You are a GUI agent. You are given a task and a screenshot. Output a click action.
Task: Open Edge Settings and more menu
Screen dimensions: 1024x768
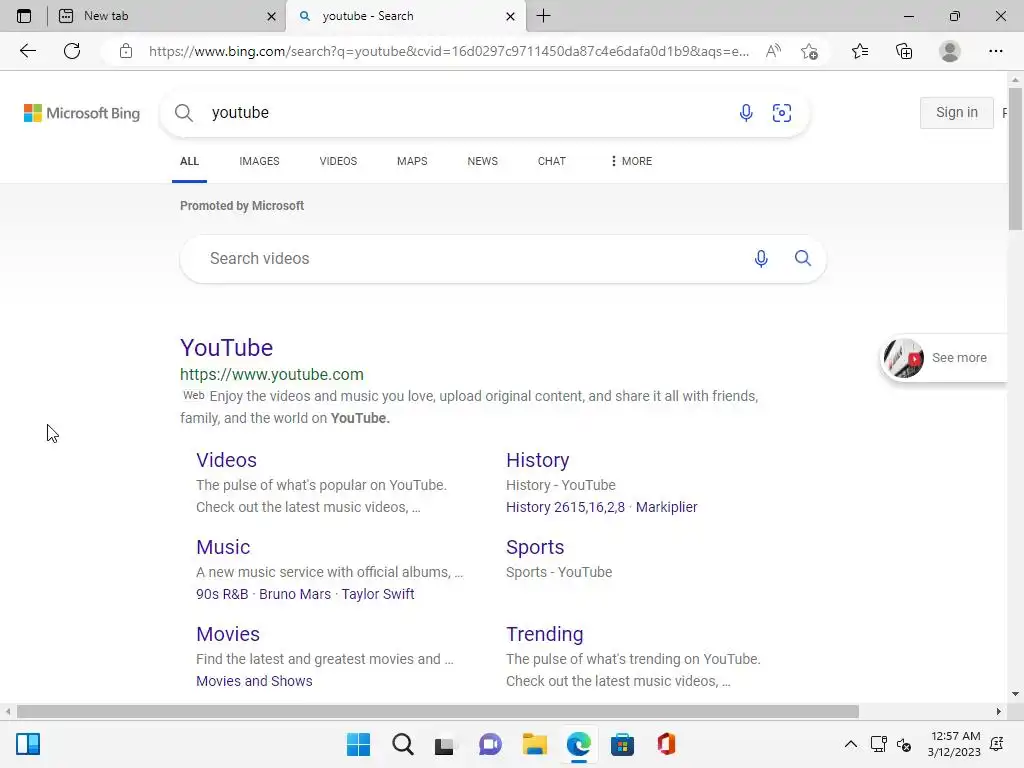(x=995, y=51)
